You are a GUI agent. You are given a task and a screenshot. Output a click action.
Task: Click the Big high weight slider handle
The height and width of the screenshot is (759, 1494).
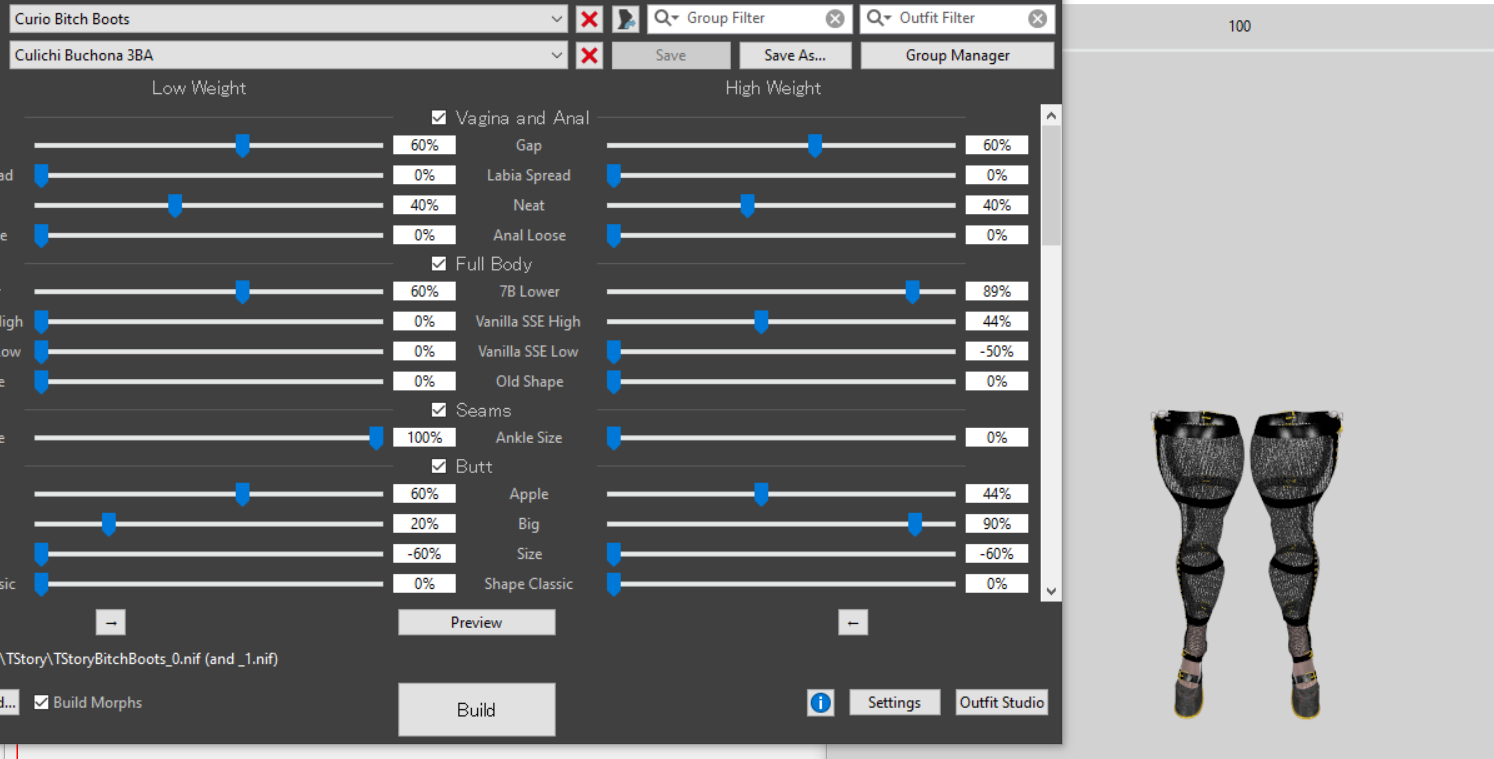(915, 524)
